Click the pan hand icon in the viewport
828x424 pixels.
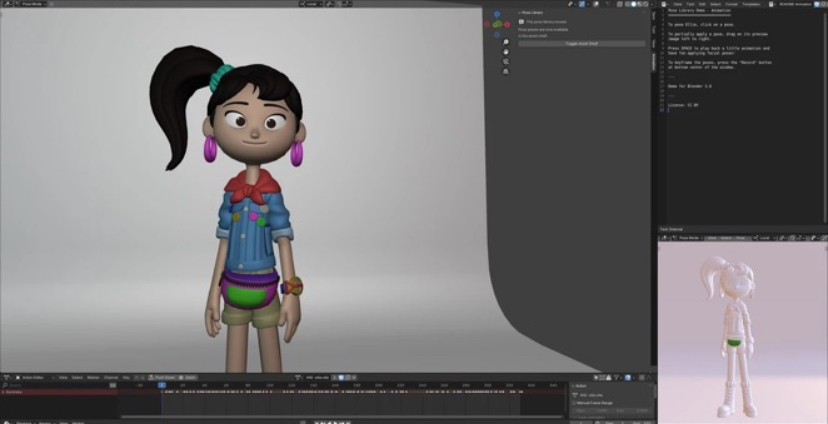coord(505,52)
